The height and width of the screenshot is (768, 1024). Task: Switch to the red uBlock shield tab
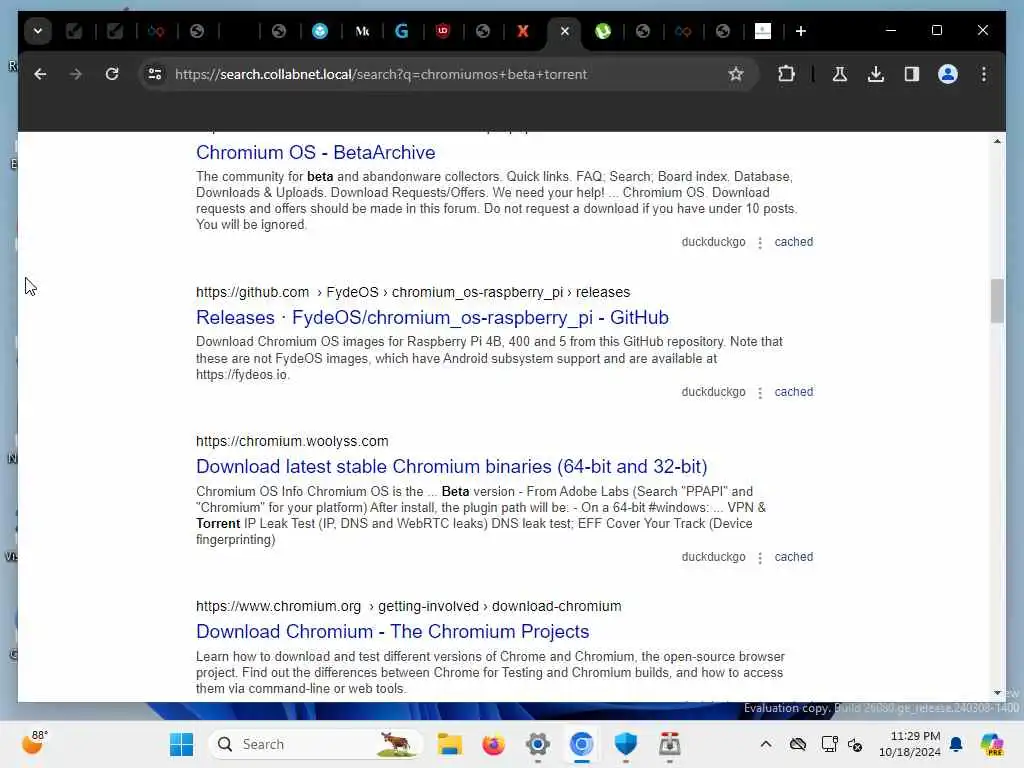point(443,31)
